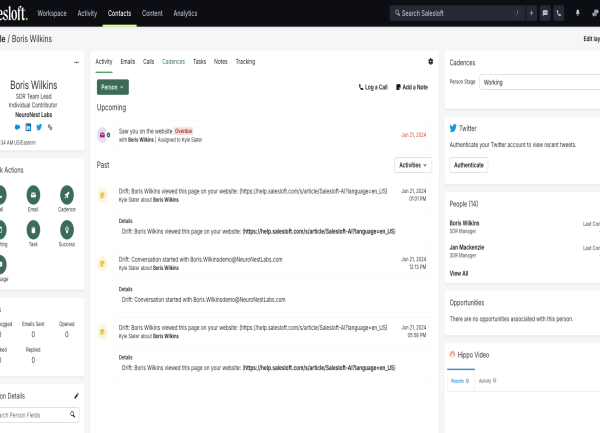Start the Email quick action
The height and width of the screenshot is (433, 600).
33,195
